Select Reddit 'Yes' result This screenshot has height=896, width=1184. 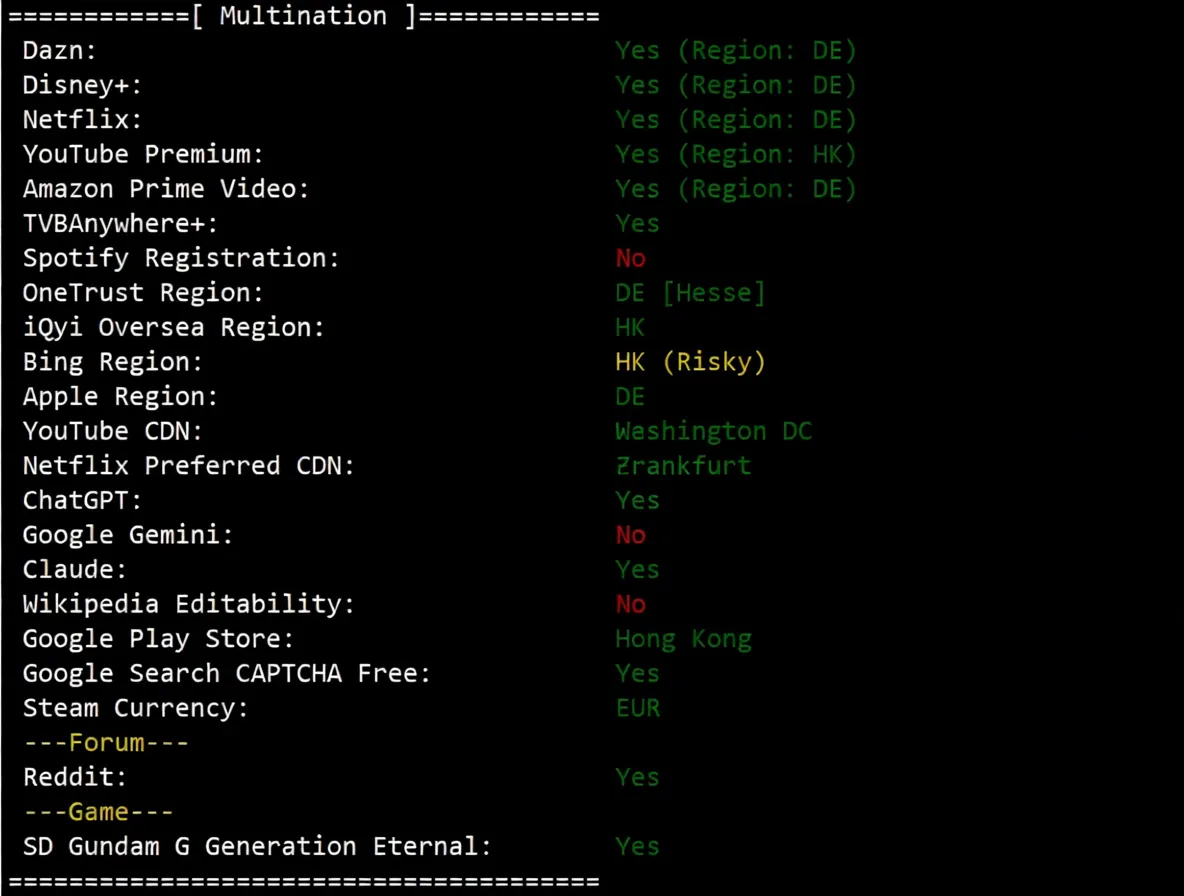(637, 777)
